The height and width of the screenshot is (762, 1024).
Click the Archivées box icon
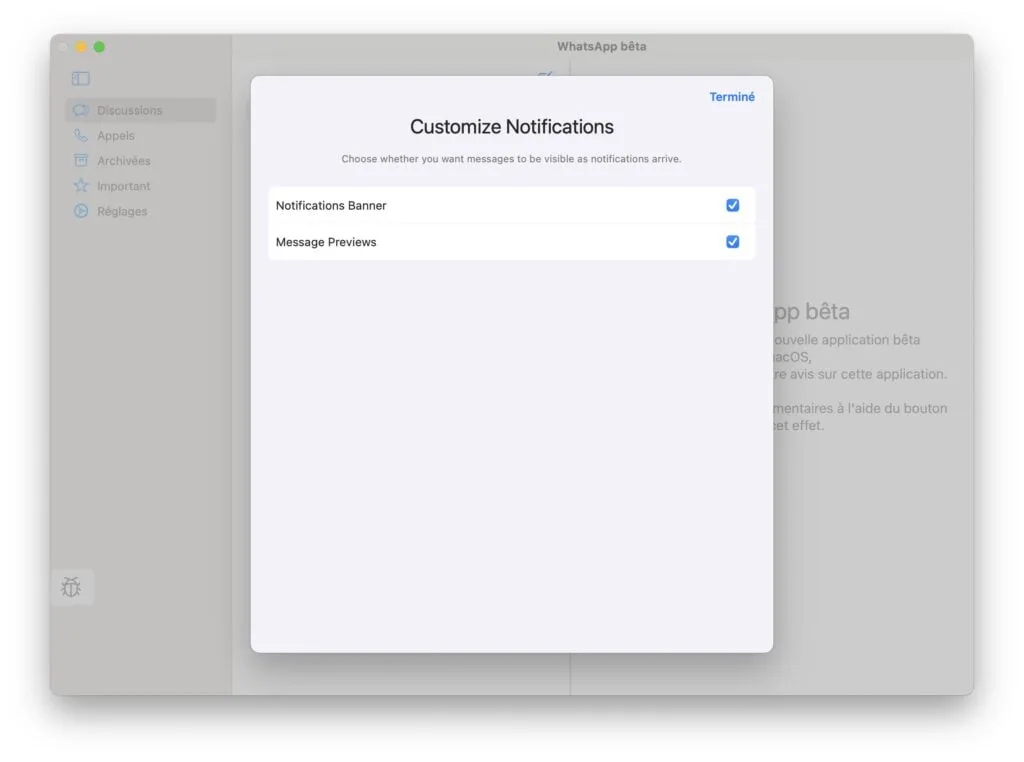(x=81, y=161)
